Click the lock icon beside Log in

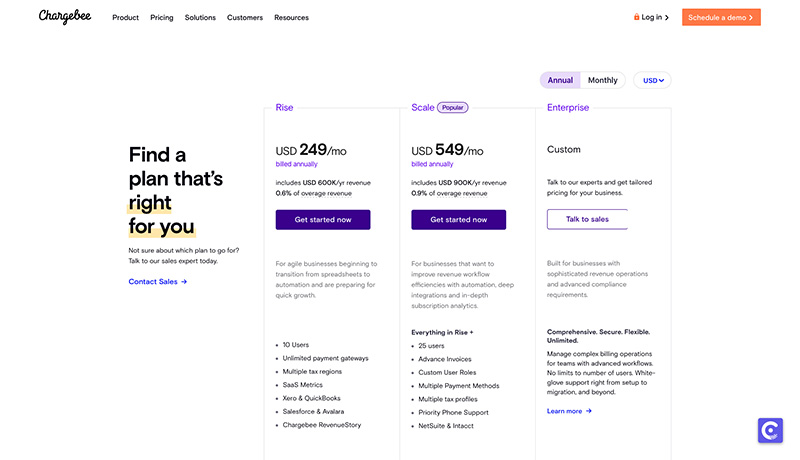click(x=636, y=17)
